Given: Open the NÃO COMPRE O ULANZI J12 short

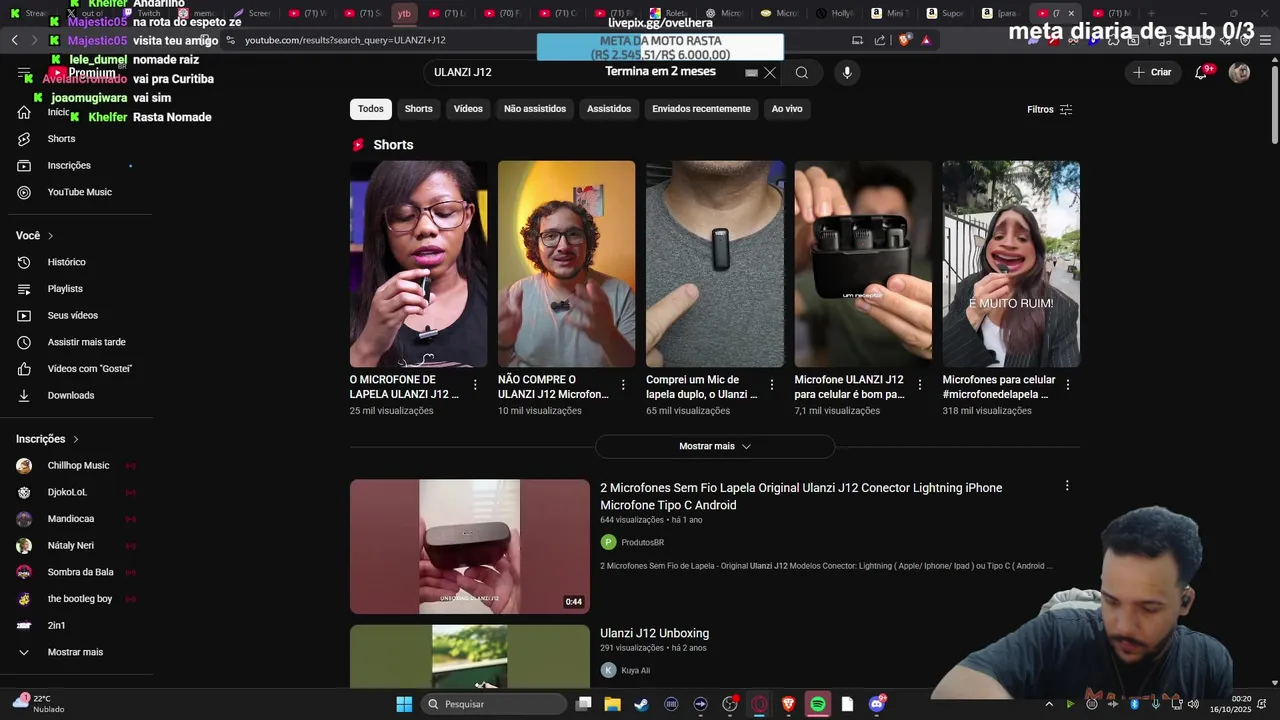Looking at the screenshot, I should (x=566, y=264).
